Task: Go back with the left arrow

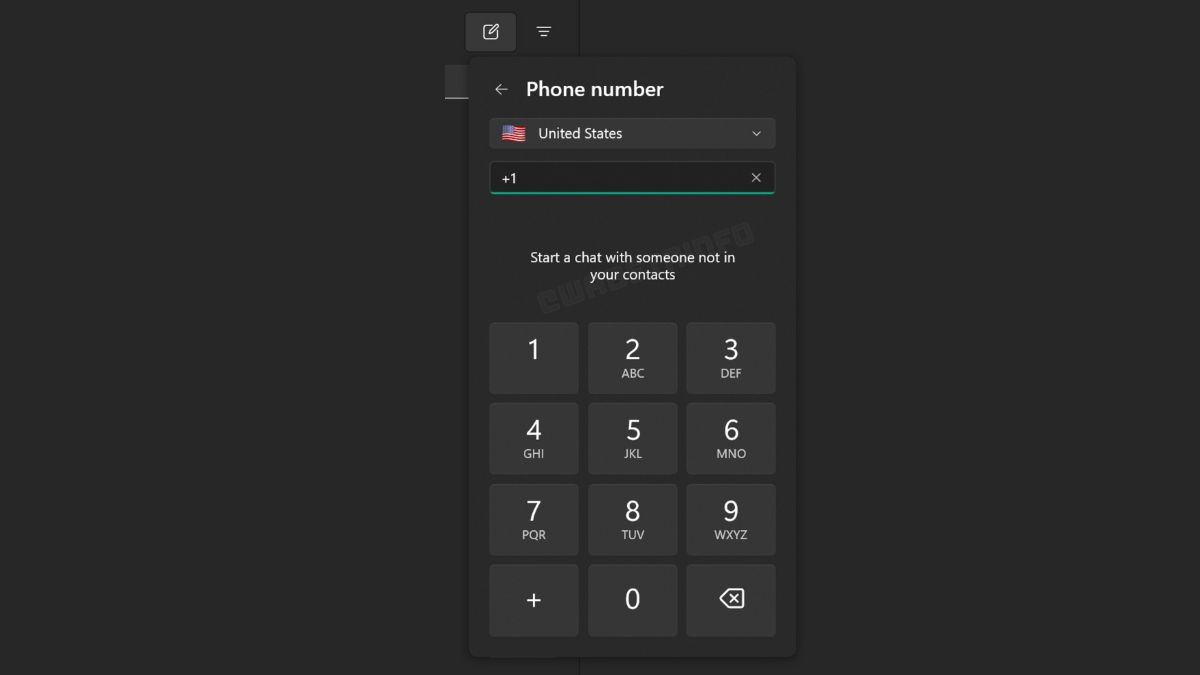Action: point(502,89)
